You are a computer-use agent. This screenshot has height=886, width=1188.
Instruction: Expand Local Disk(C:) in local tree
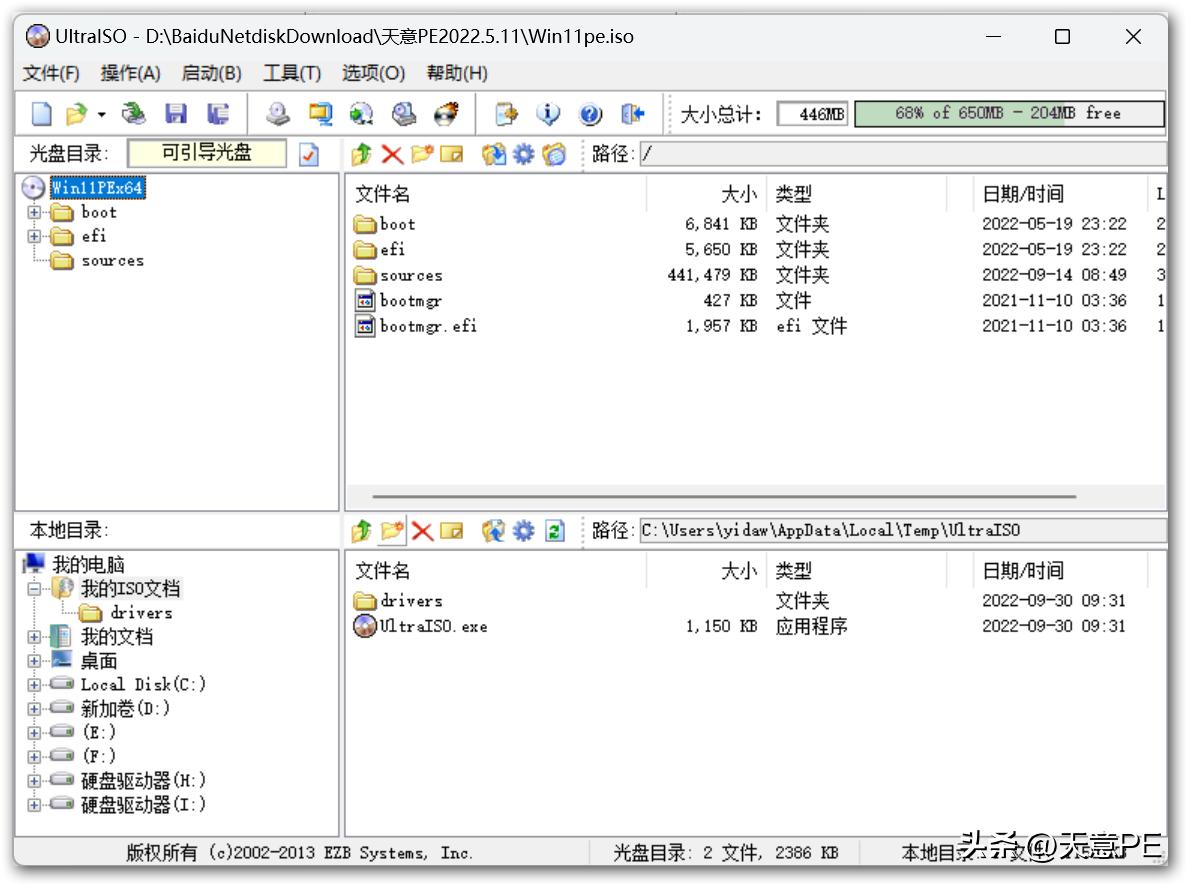pyautogui.click(x=33, y=684)
